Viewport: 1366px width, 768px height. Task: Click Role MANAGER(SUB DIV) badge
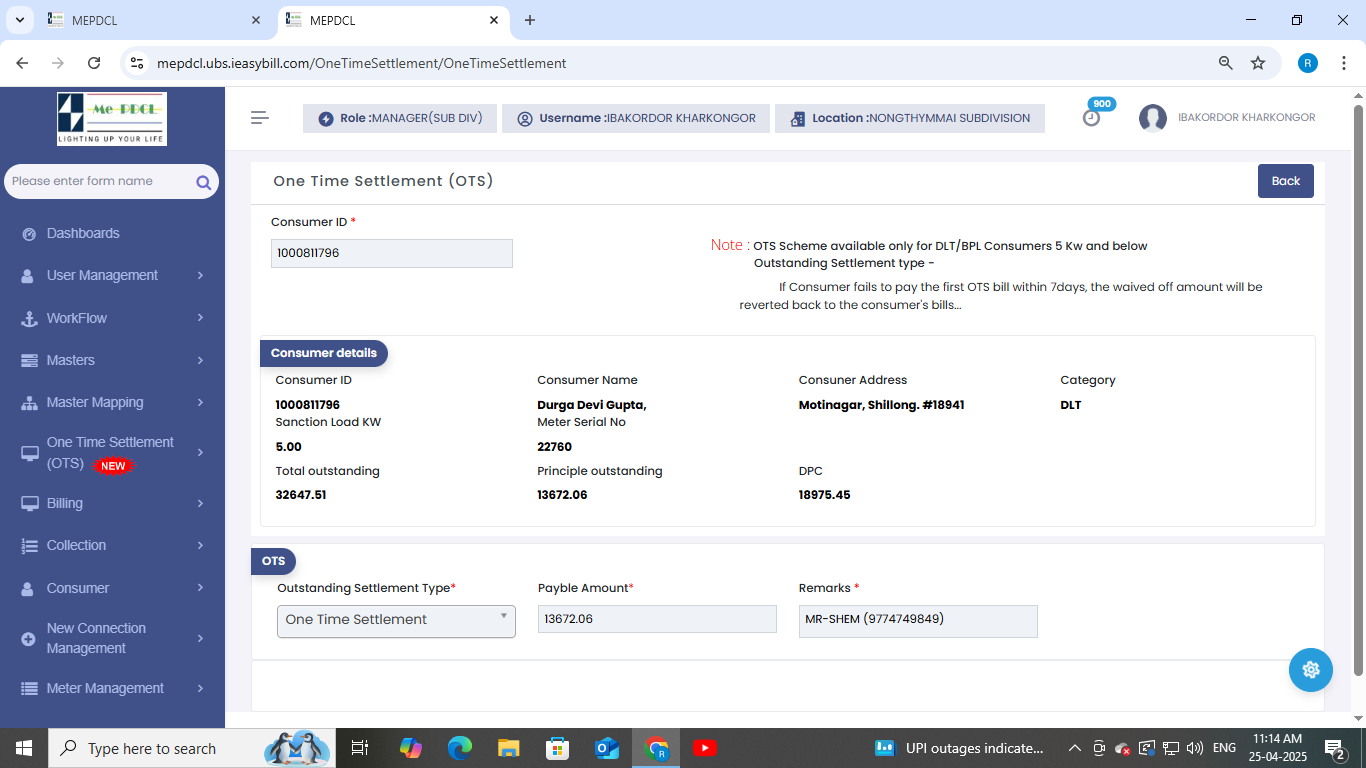tap(400, 118)
